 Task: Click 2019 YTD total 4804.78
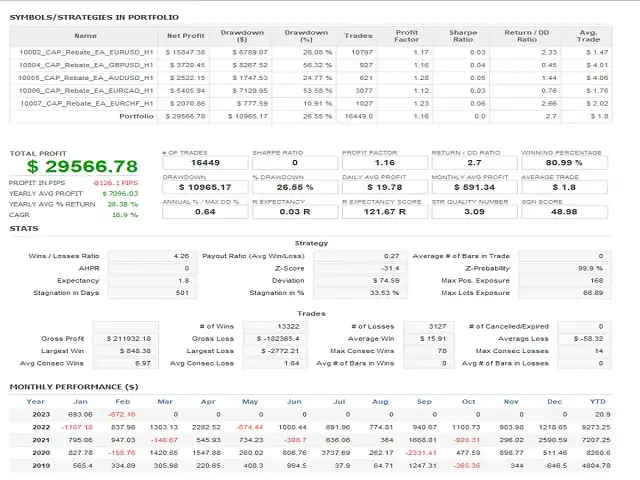click(x=596, y=465)
